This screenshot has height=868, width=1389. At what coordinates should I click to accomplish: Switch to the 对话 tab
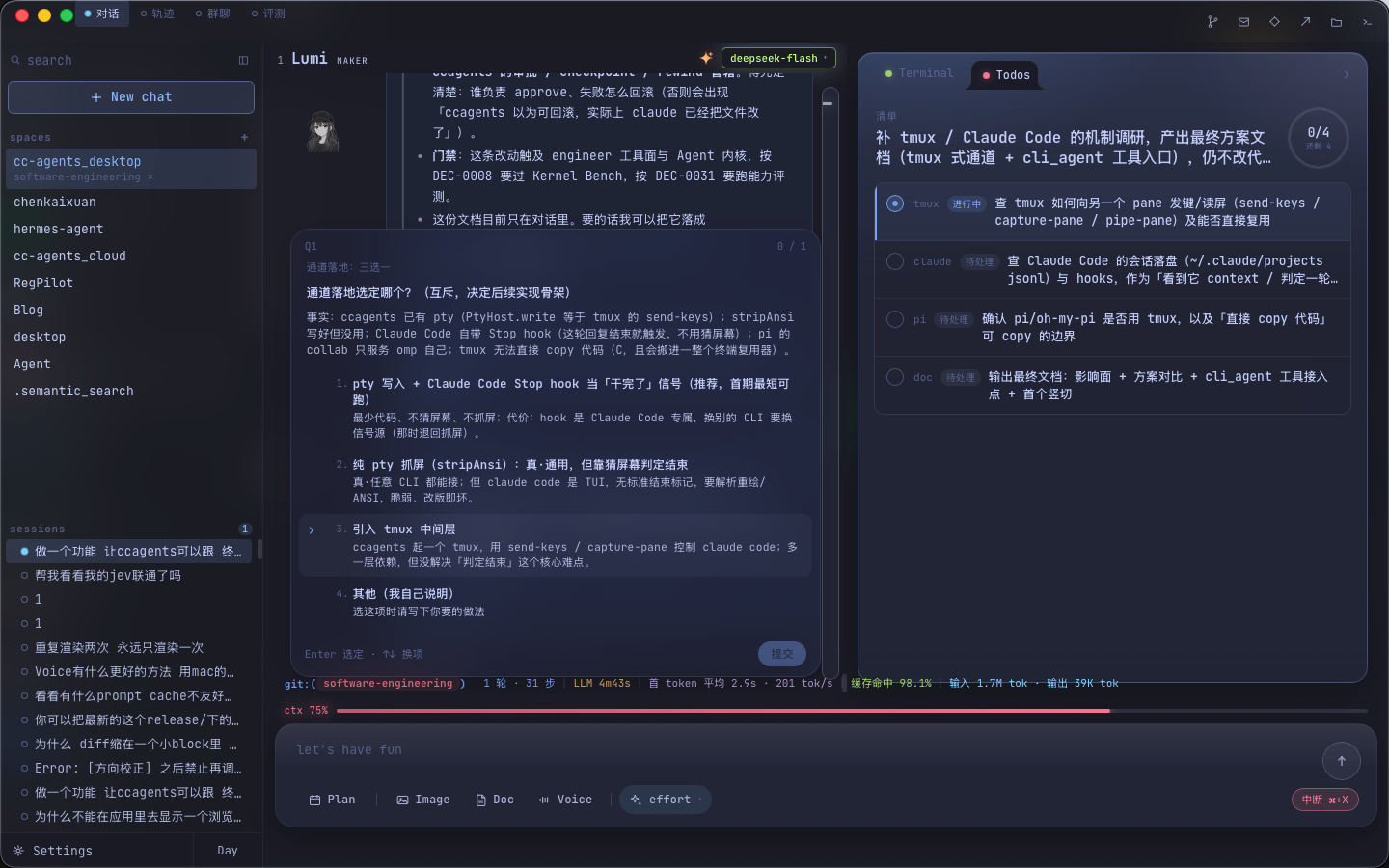point(101,14)
